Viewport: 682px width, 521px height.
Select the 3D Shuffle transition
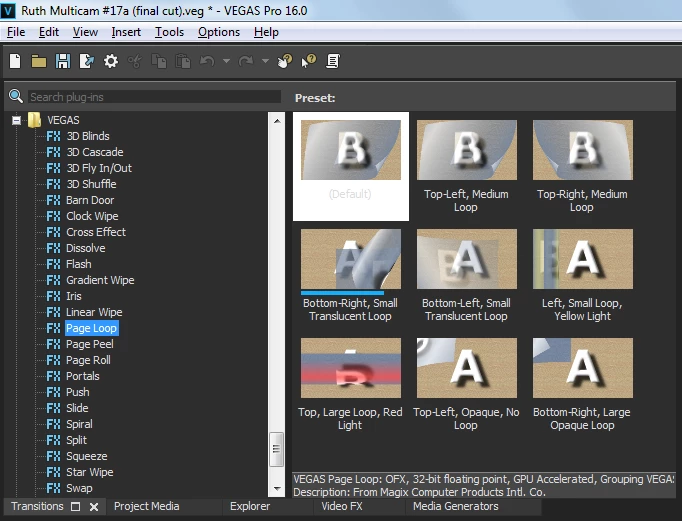(x=91, y=184)
